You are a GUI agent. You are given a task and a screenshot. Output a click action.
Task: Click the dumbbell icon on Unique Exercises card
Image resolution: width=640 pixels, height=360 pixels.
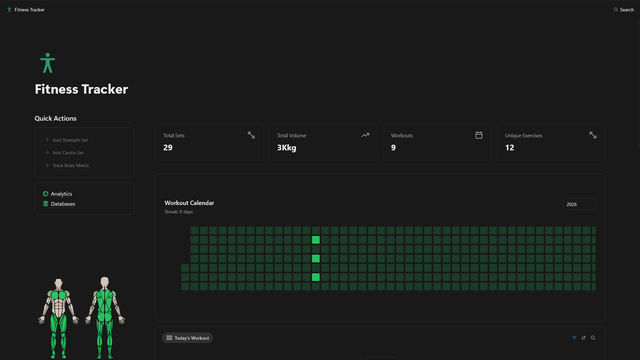point(593,135)
